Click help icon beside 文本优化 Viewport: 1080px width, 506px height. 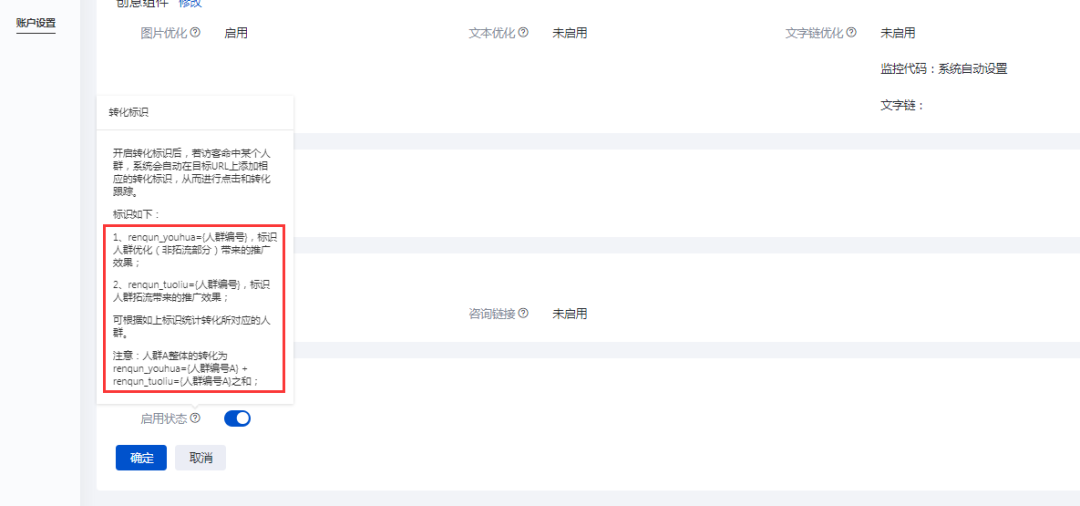pos(523,32)
